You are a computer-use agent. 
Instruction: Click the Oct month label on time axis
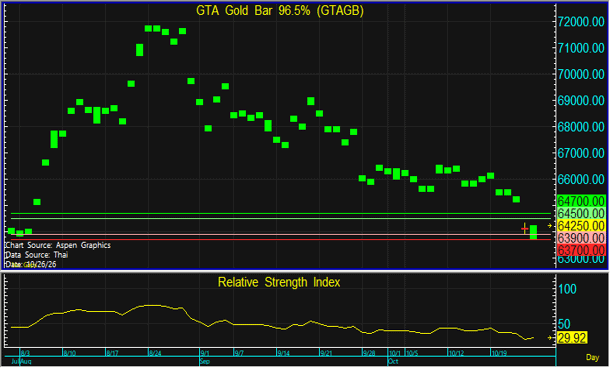[393, 362]
